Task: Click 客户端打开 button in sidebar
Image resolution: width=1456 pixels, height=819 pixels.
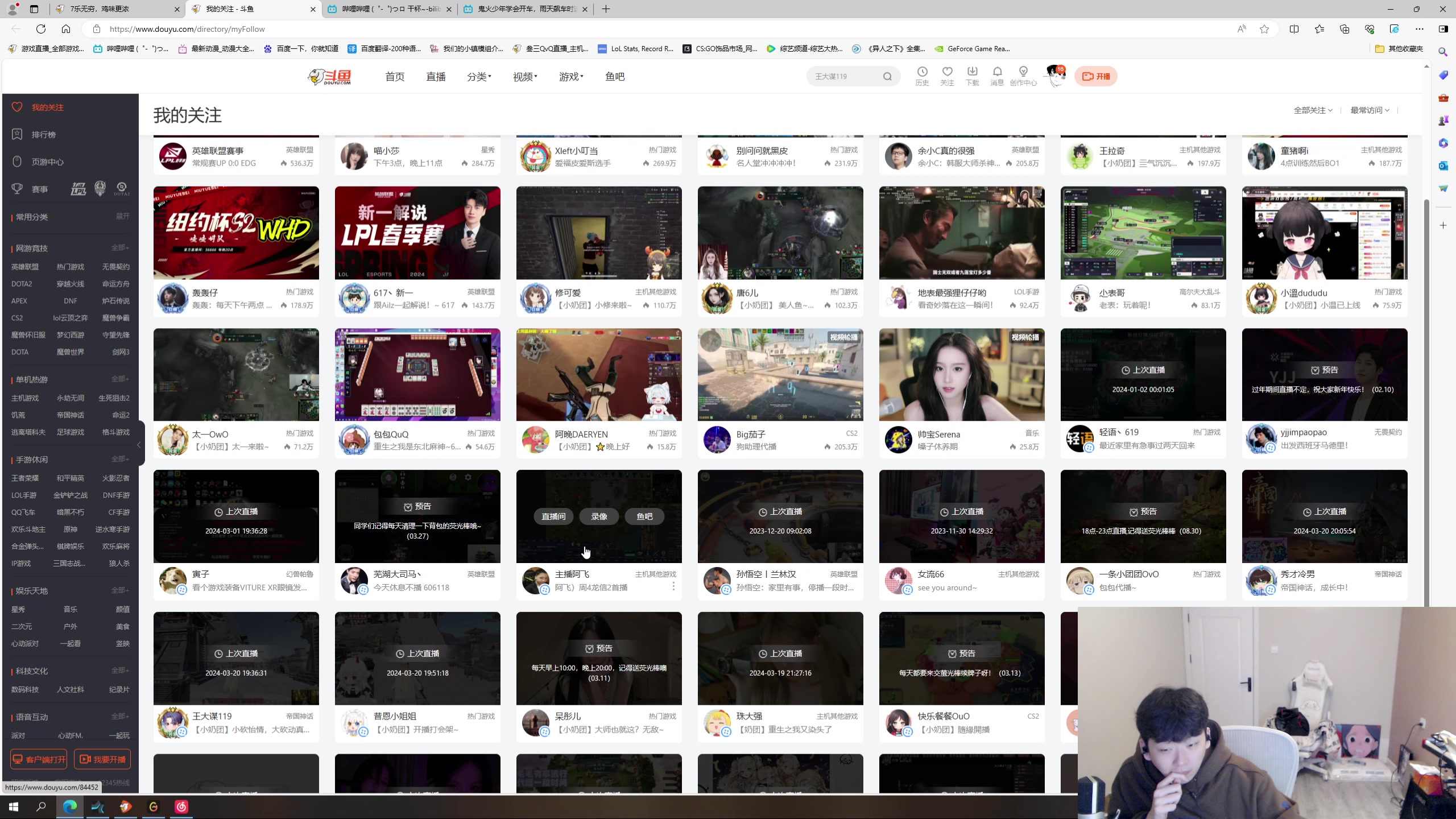Action: pyautogui.click(x=39, y=759)
